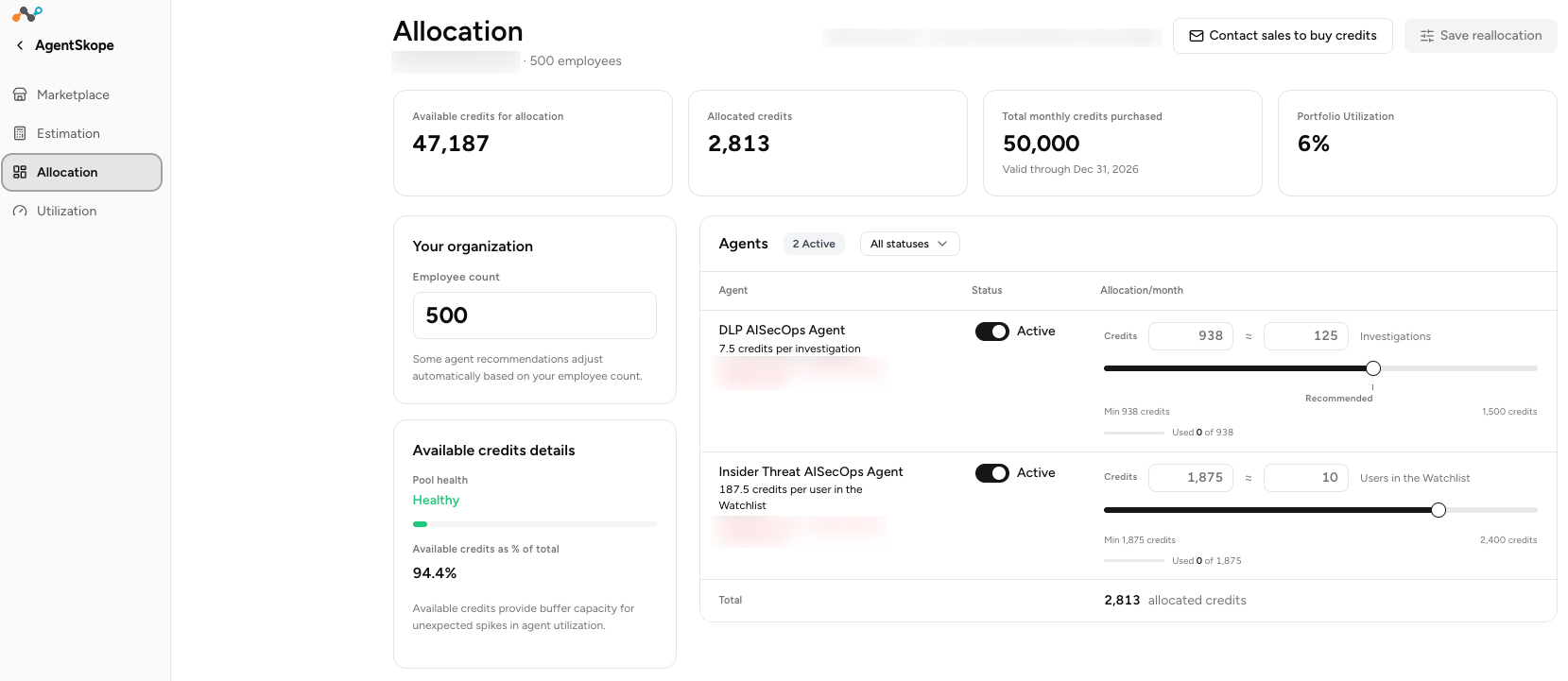Click the DLP agent credits slider handle

(1373, 368)
